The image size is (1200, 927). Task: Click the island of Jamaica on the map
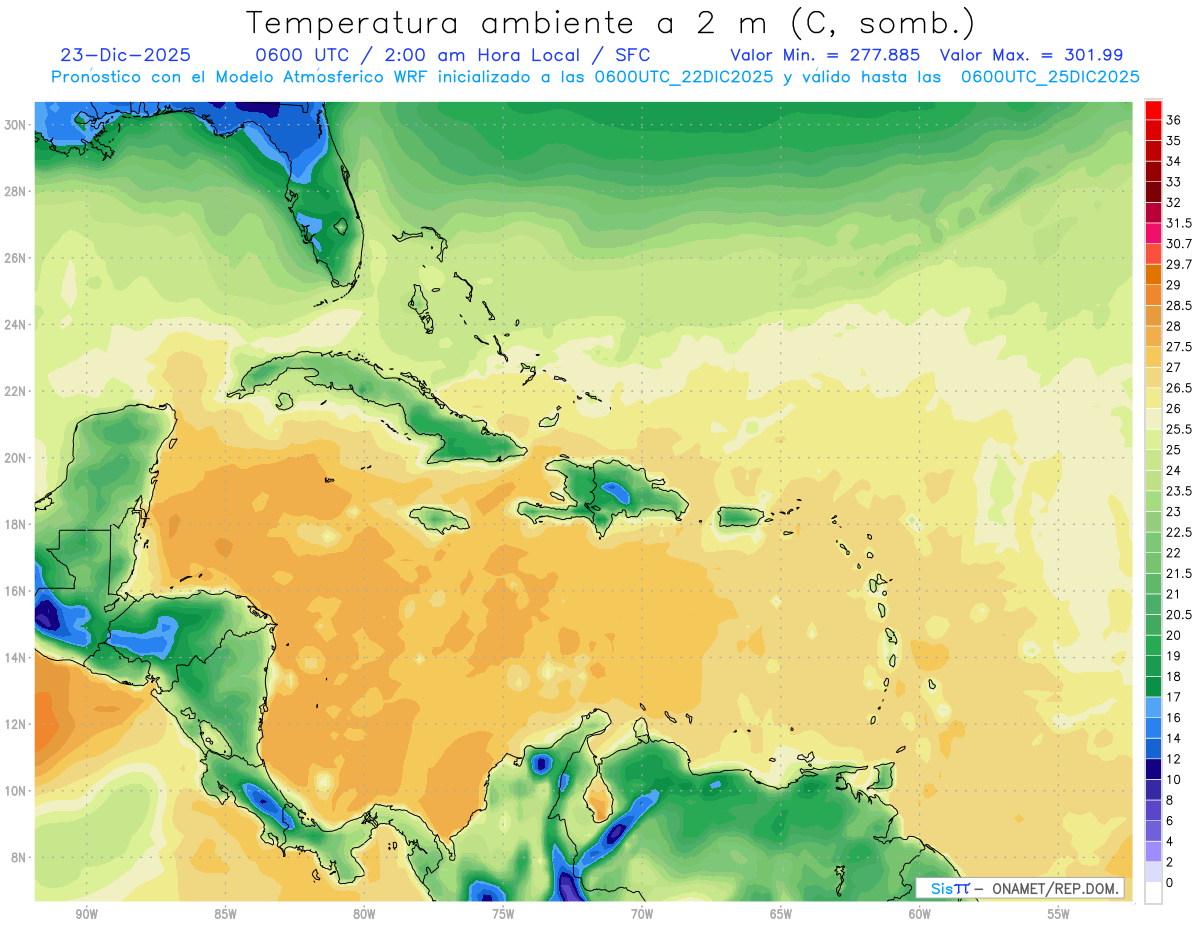440,518
